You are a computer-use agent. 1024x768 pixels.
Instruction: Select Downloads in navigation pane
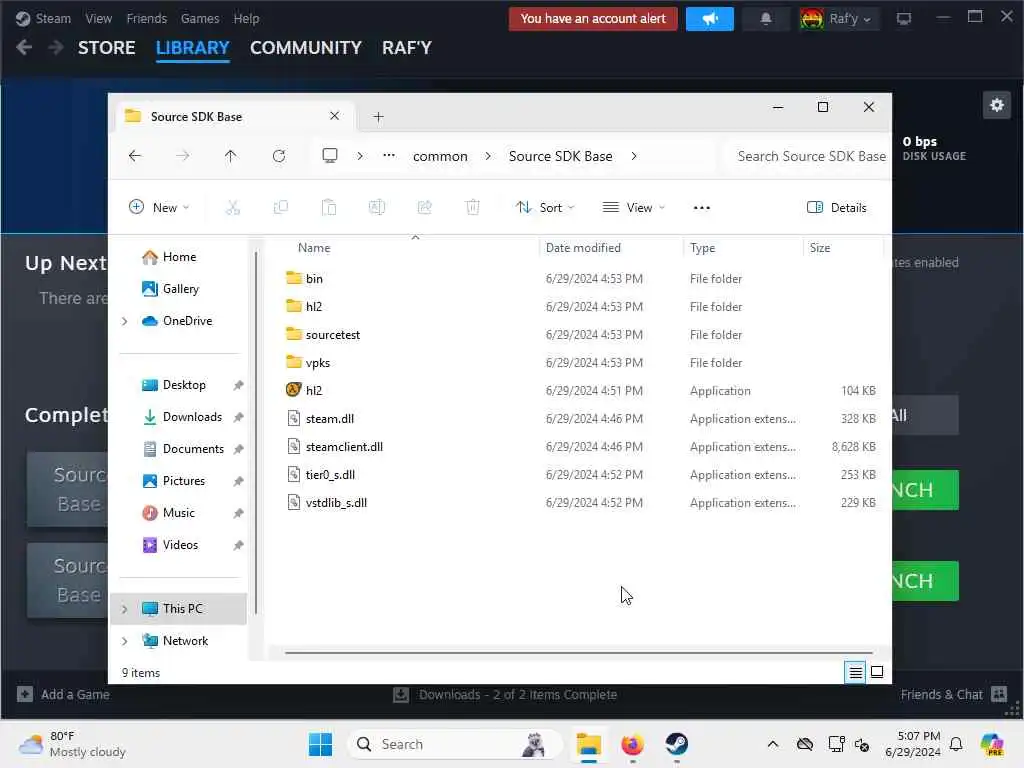tap(192, 417)
